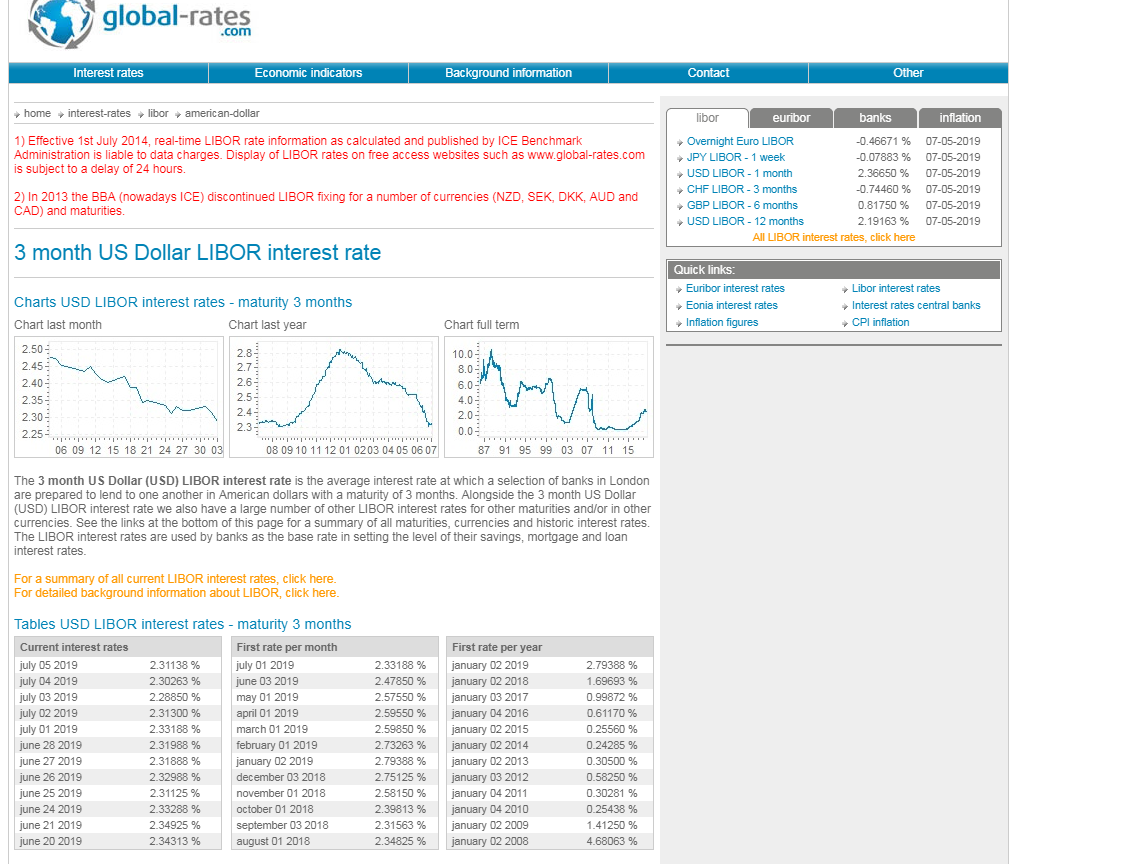Viewport: 1129px width, 864px height.
Task: Click the Chart last month graph
Action: pyautogui.click(x=119, y=397)
